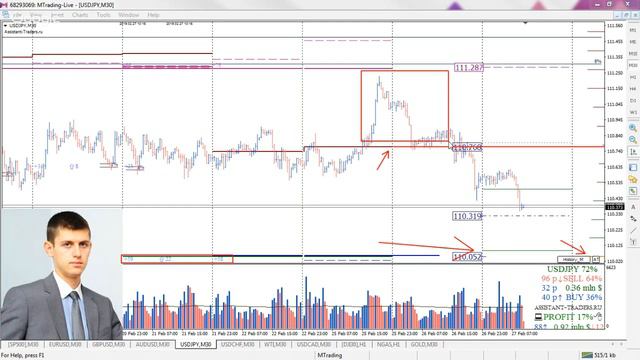
Task: Switch to the GBPUSD,M30 chart tab
Action: [x=109, y=344]
